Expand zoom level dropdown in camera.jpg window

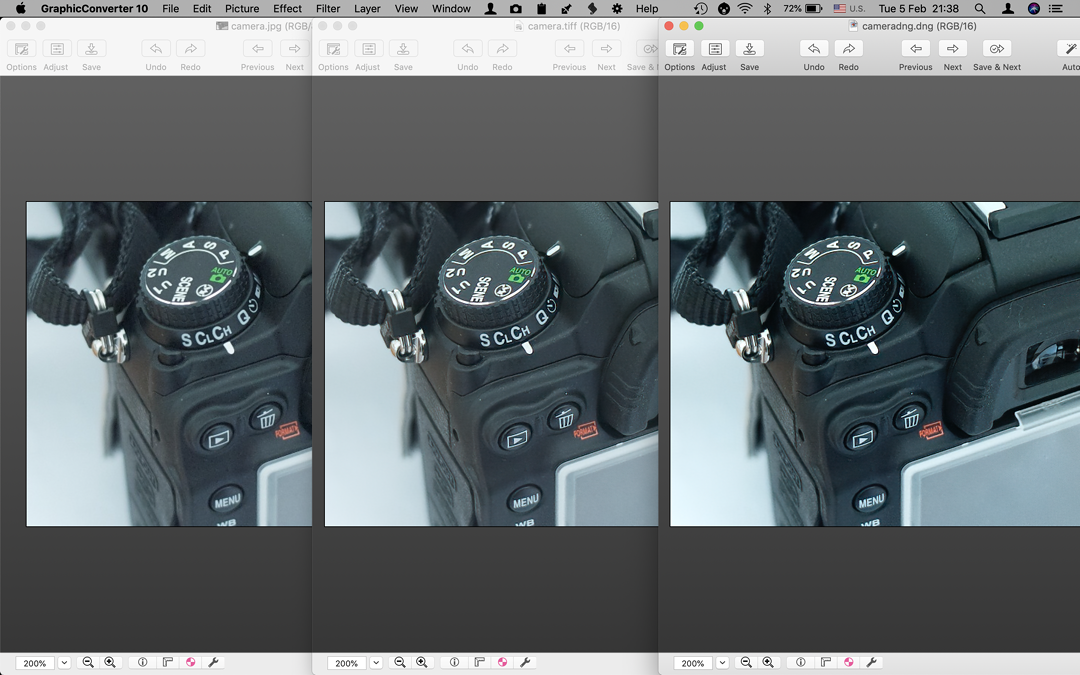click(64, 663)
